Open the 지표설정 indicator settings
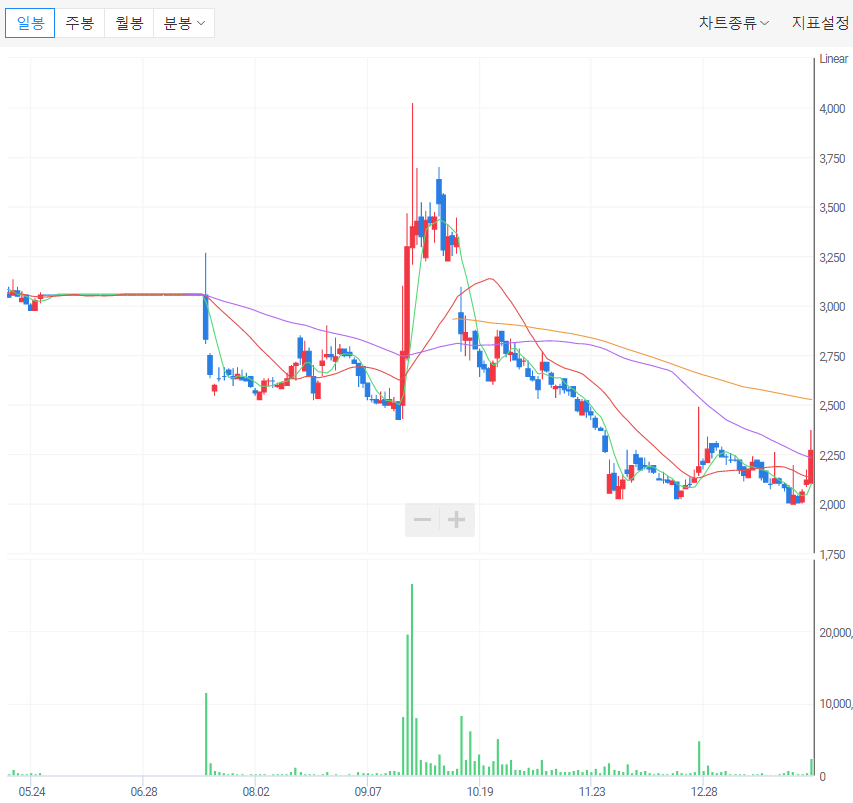This screenshot has height=803, width=853. (x=820, y=23)
